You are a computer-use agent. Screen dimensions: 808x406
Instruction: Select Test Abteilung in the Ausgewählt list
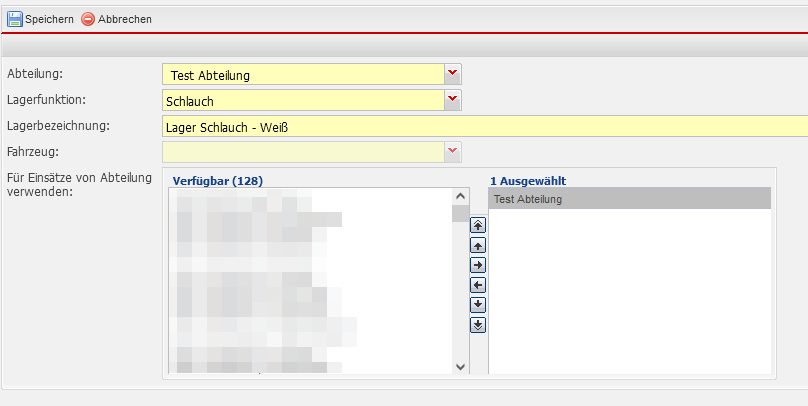click(x=629, y=199)
